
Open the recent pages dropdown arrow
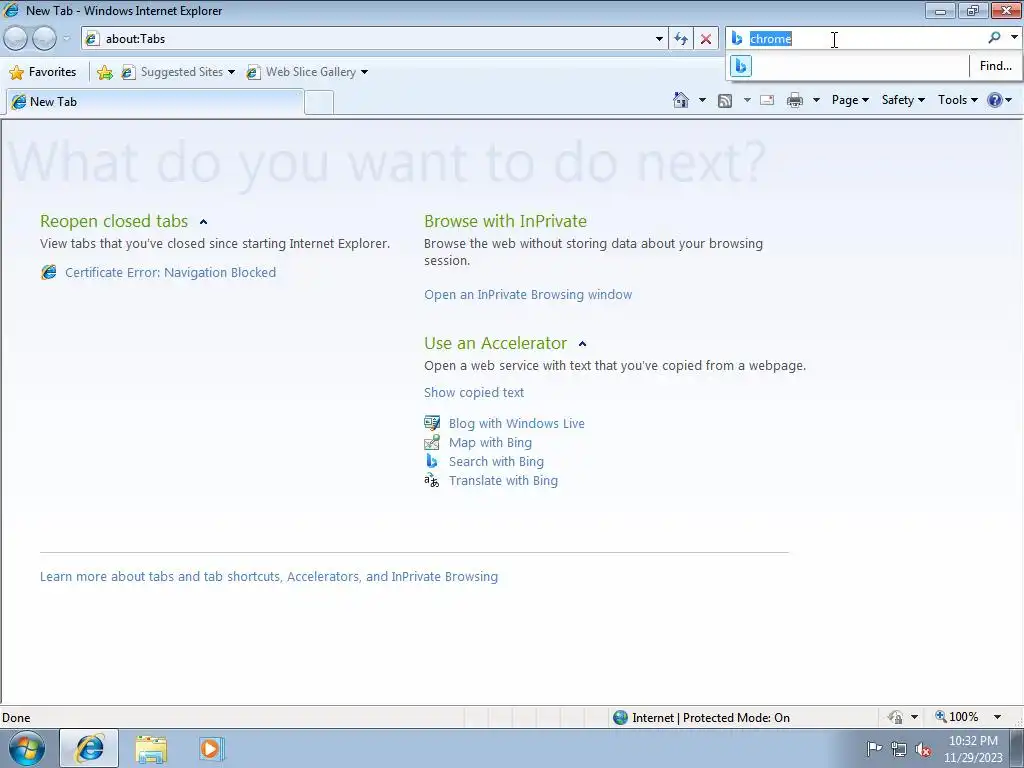click(66, 39)
